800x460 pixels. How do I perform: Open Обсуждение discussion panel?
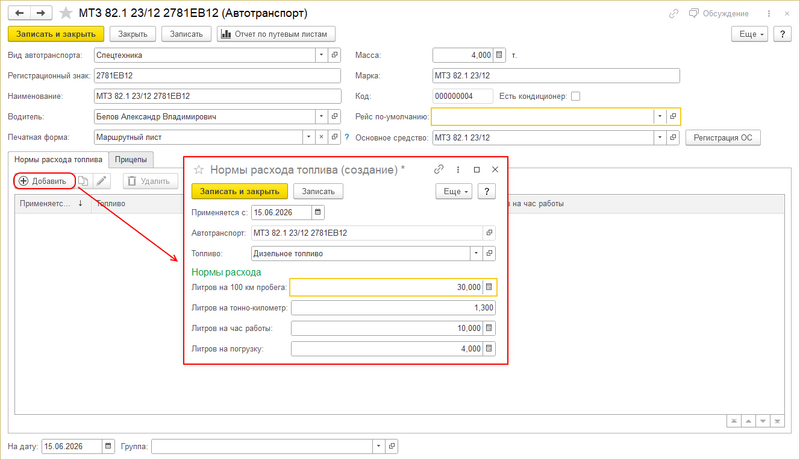[x=719, y=13]
